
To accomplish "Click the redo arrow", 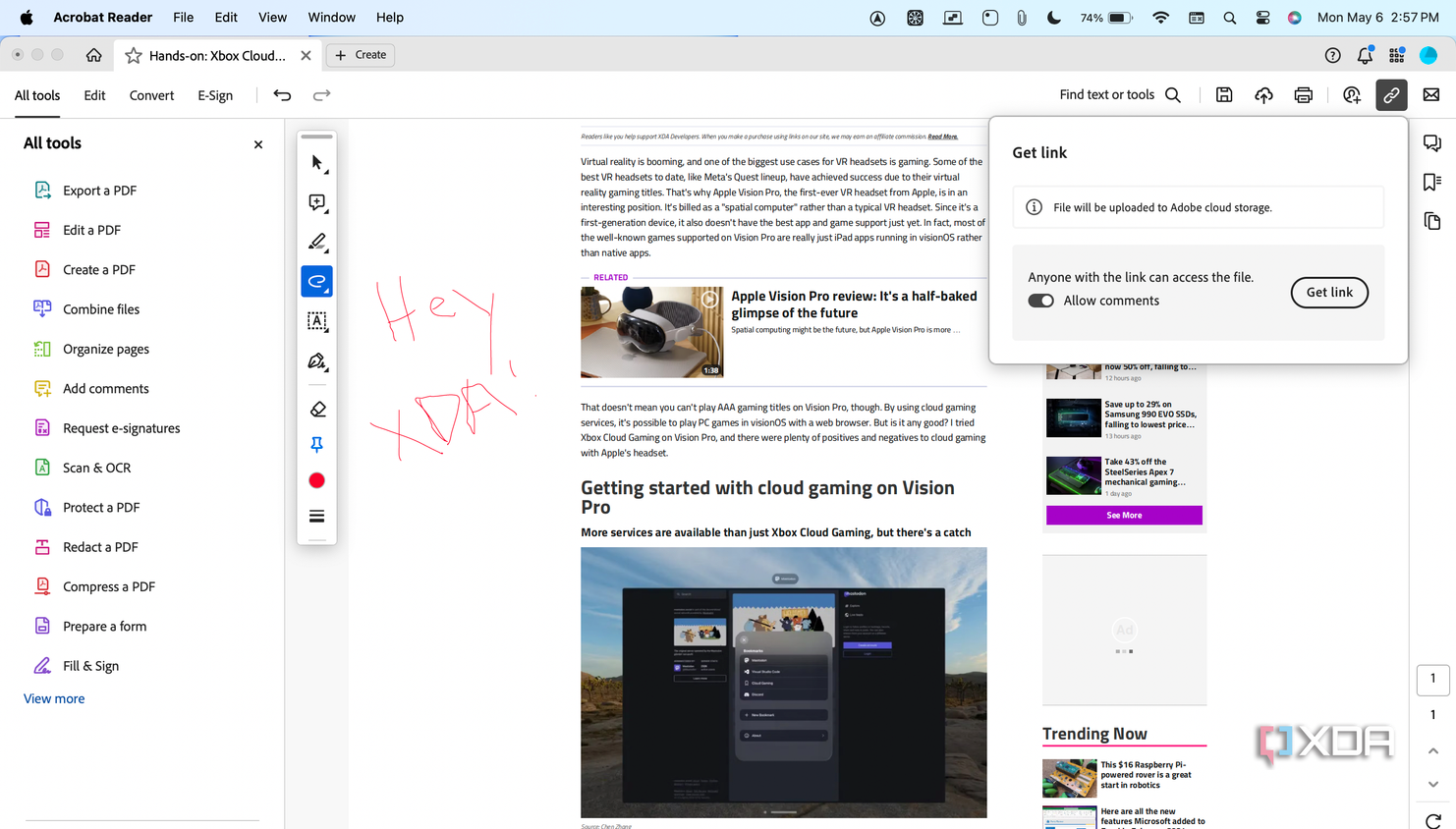I will coord(321,95).
